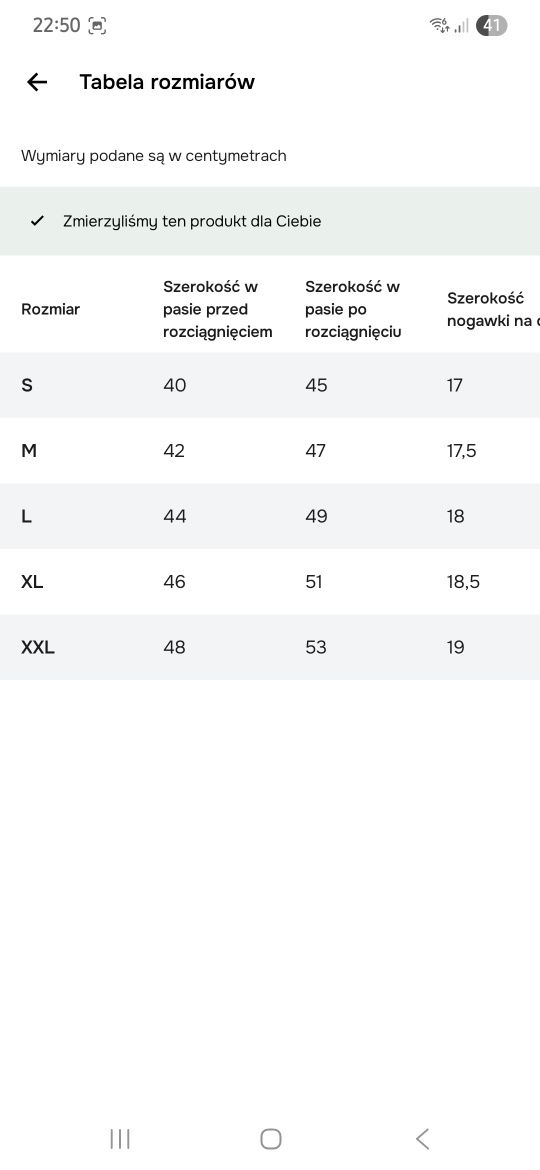Tap the Zmierzyliśmy ten produkt dla Ciebie banner
The image size is (540, 1170).
coord(270,222)
